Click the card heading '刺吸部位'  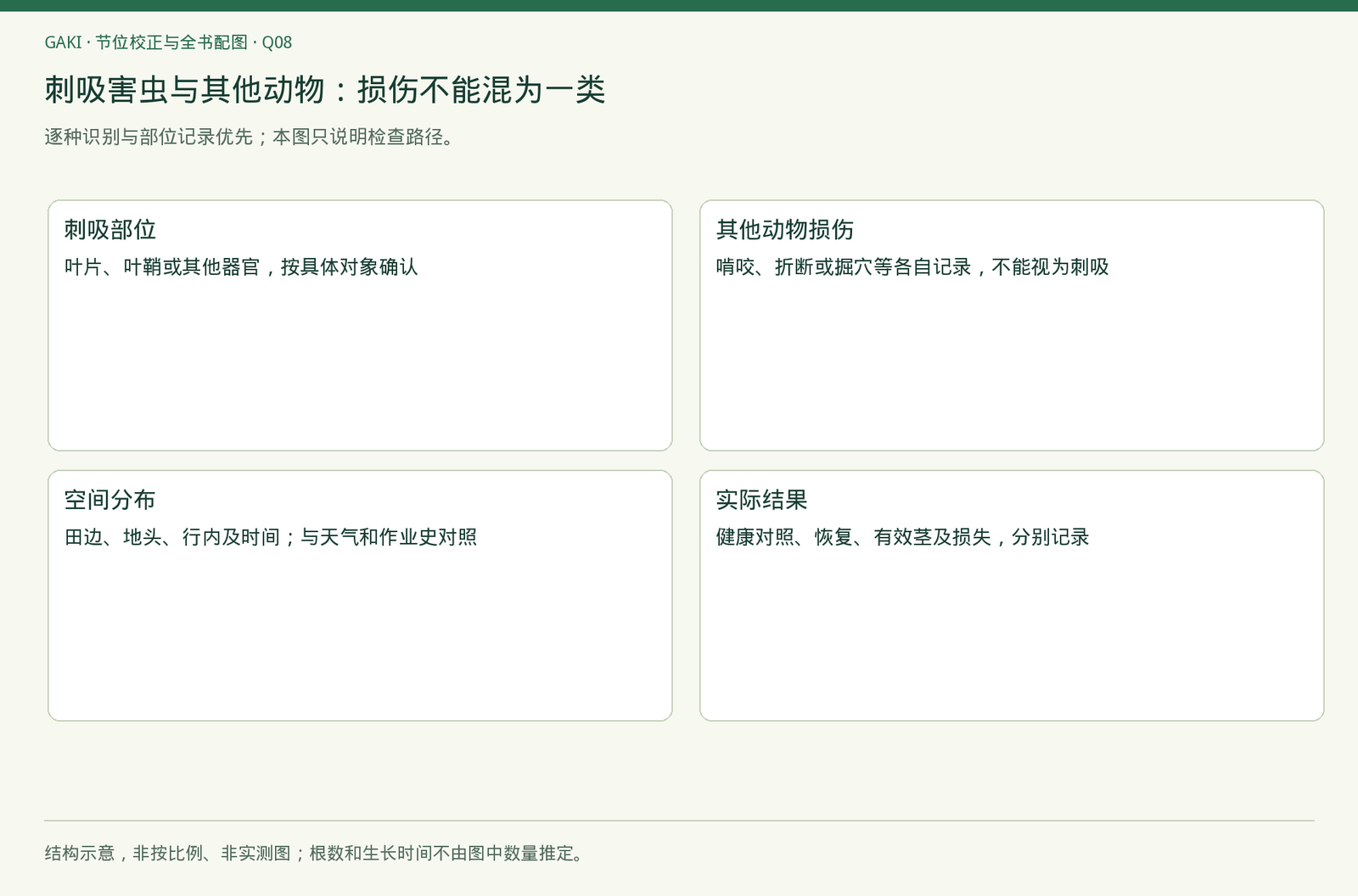click(110, 229)
